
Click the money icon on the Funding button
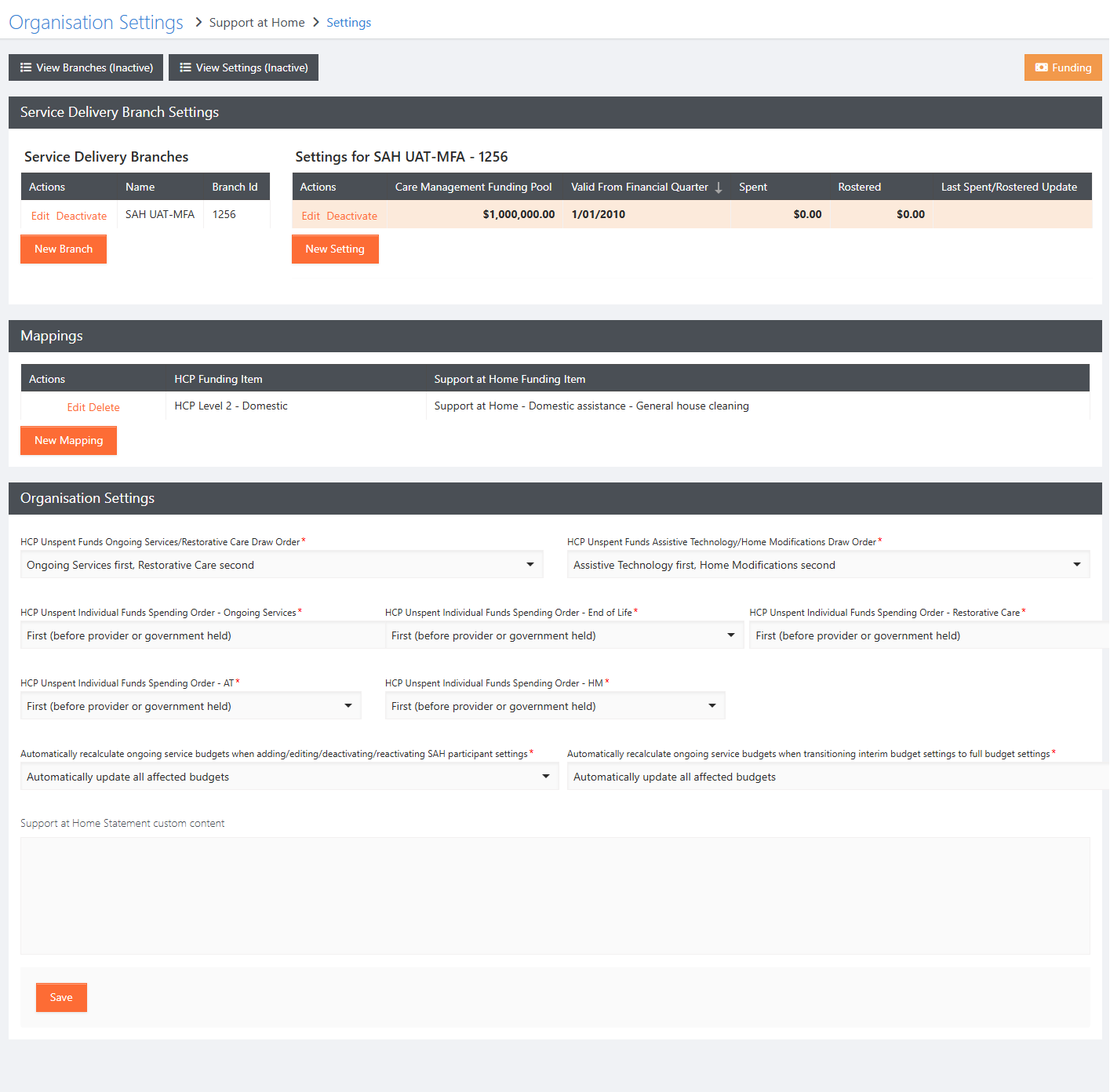point(1042,67)
